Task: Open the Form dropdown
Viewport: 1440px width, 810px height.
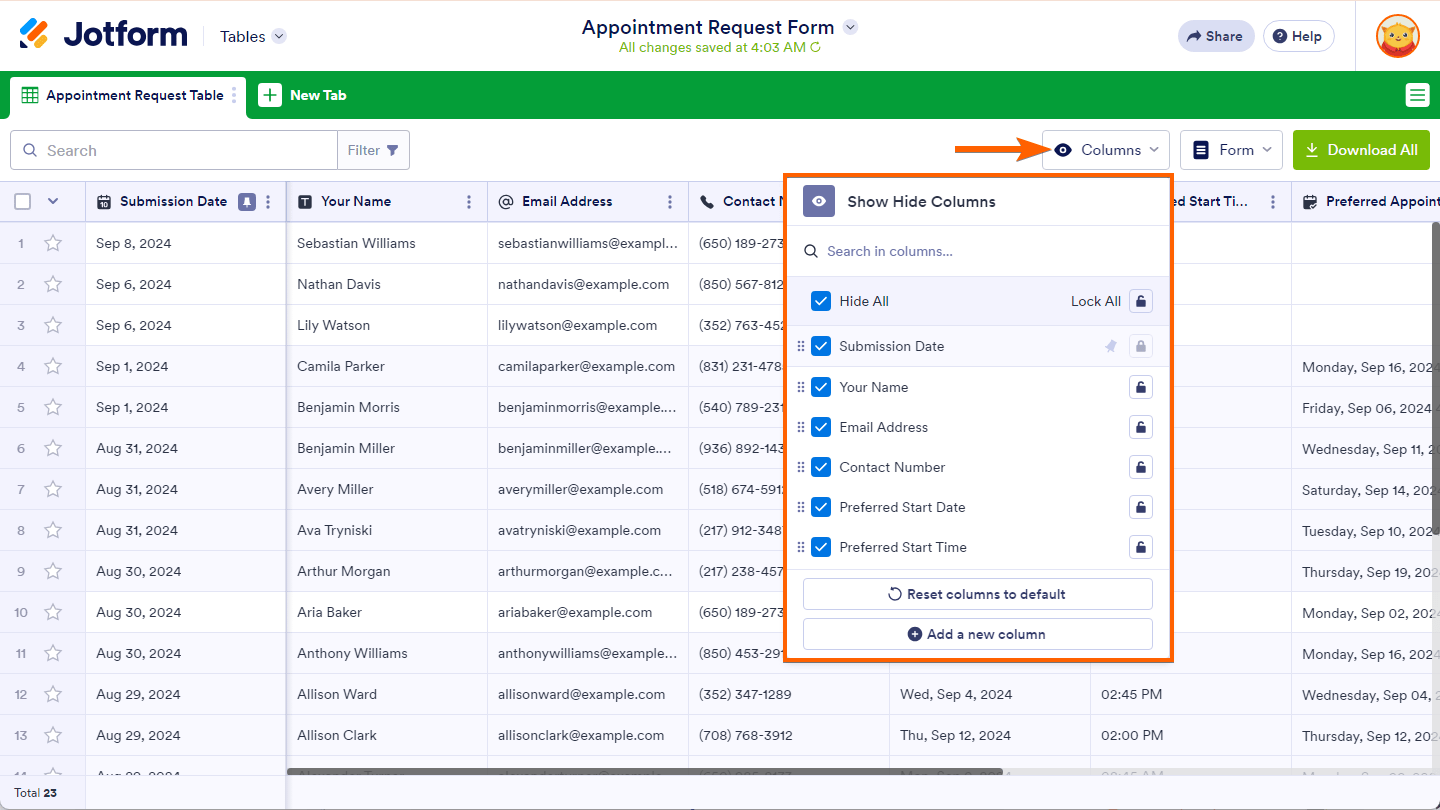Action: 1232,150
